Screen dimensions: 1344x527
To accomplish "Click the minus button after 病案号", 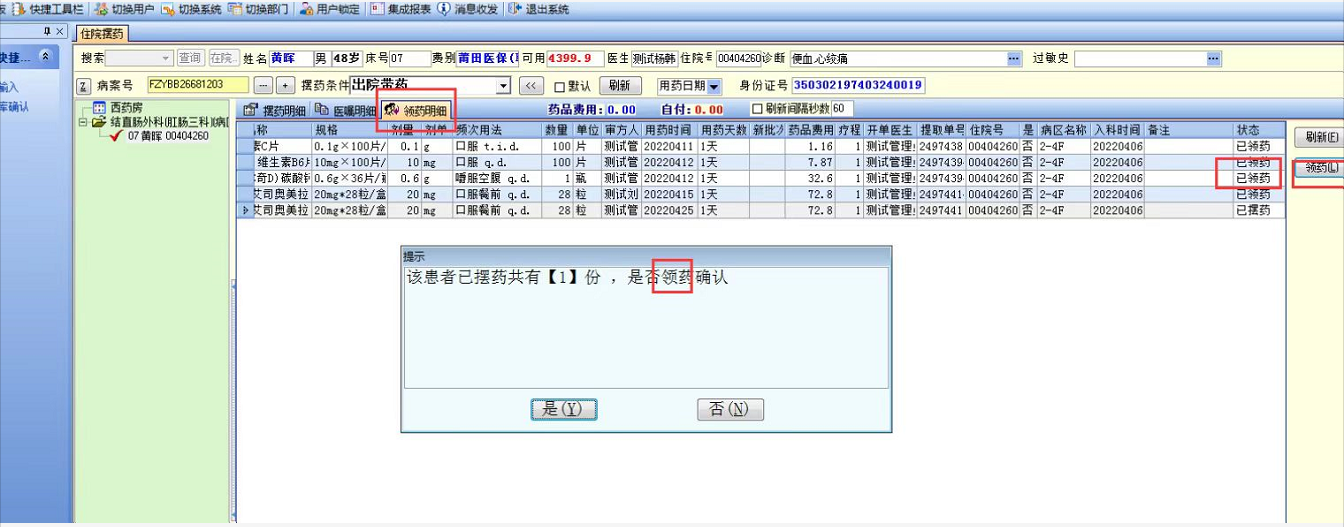I will 263,86.
